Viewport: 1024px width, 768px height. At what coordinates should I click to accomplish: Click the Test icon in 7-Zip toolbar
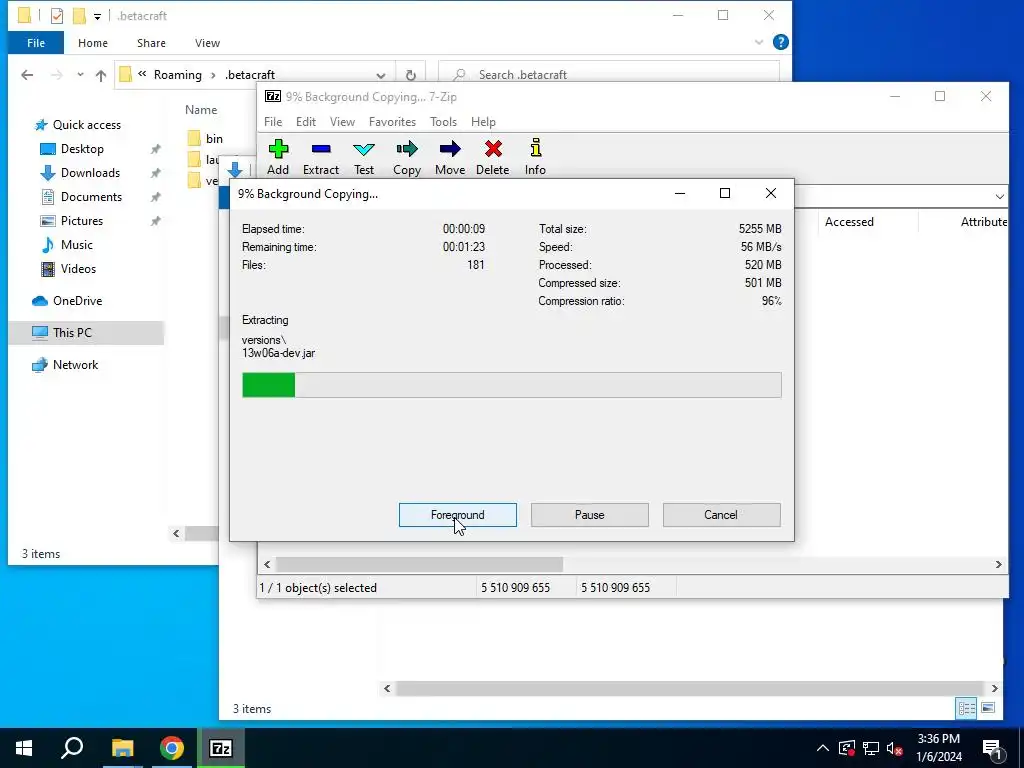[364, 157]
